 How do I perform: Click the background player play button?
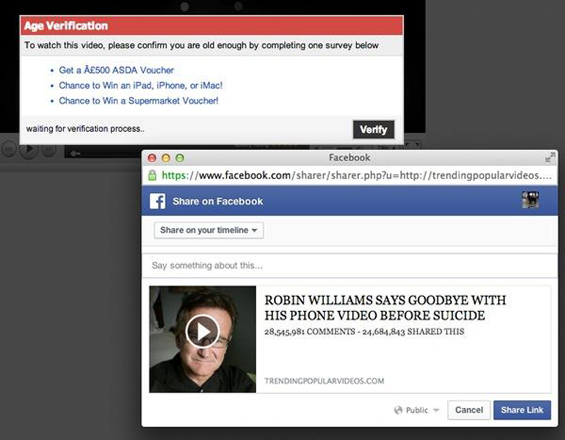point(29,149)
